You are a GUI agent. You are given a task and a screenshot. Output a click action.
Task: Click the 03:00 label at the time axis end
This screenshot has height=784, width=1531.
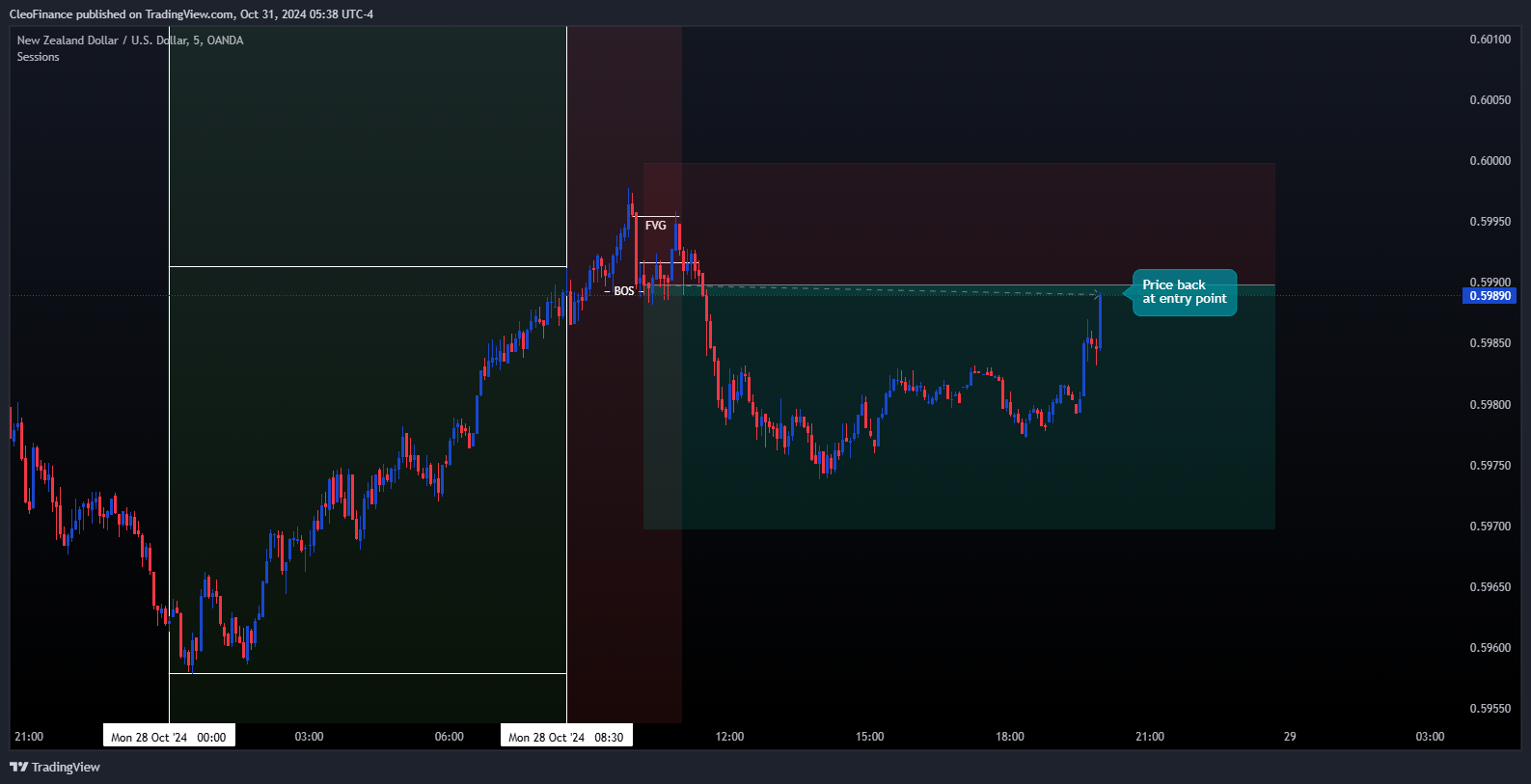[1430, 737]
